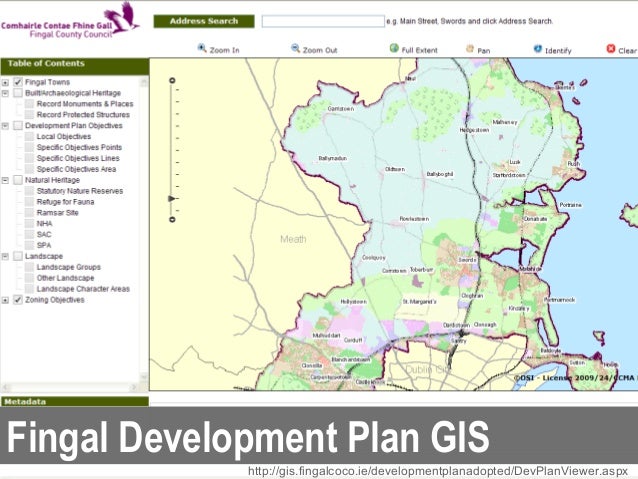Click the Malahide label on map
This screenshot has width=638, height=479.
coord(530,269)
